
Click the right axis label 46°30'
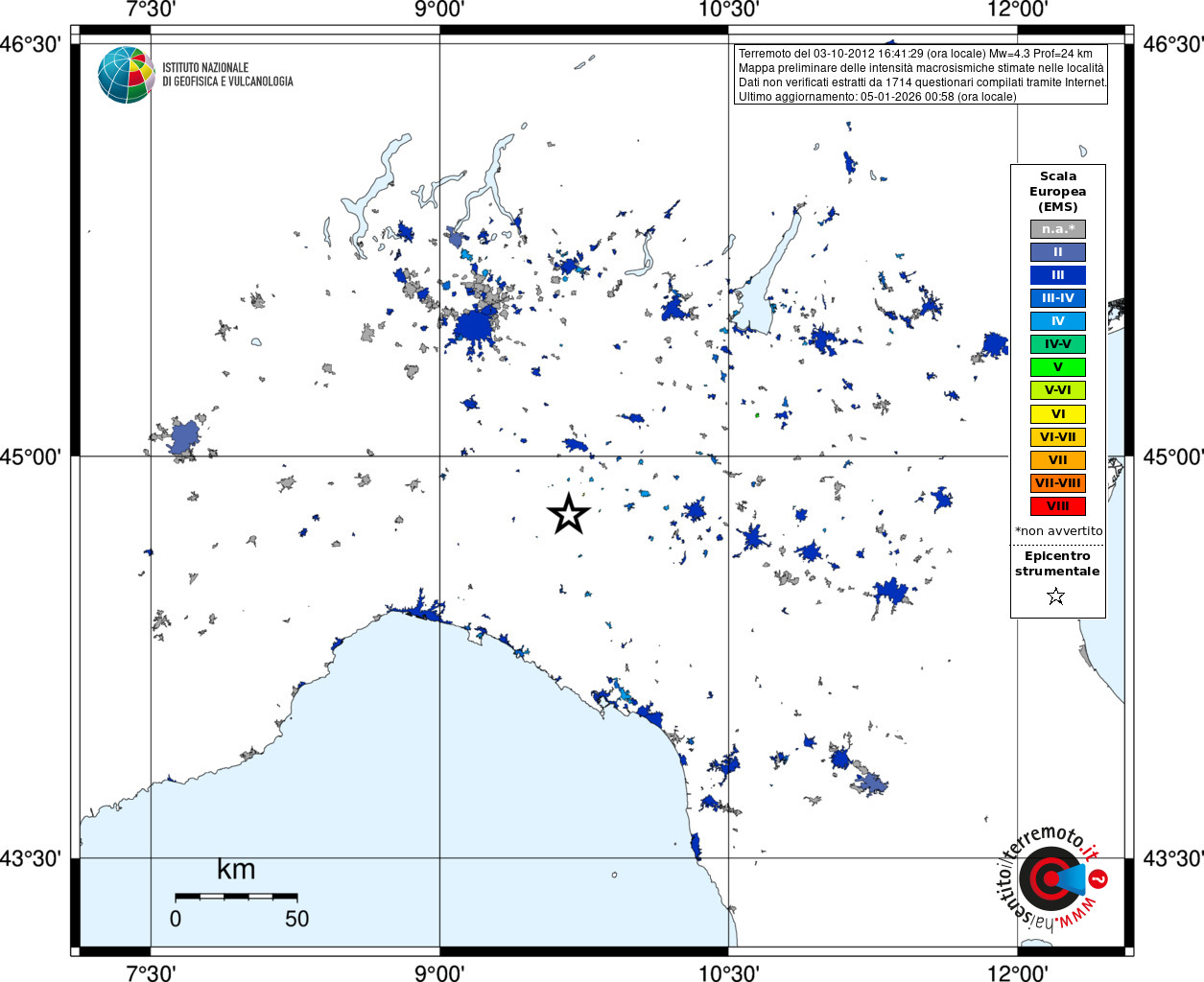(1172, 44)
